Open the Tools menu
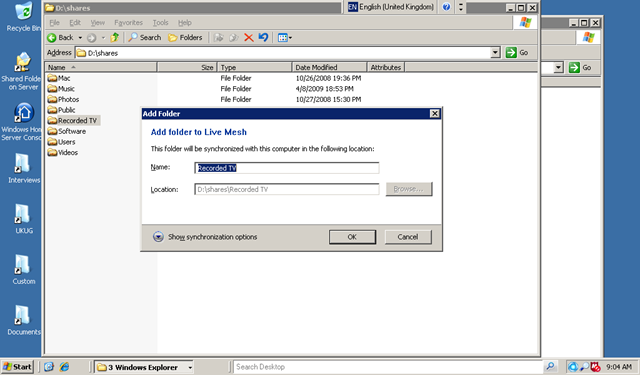The image size is (640, 375). [x=160, y=23]
